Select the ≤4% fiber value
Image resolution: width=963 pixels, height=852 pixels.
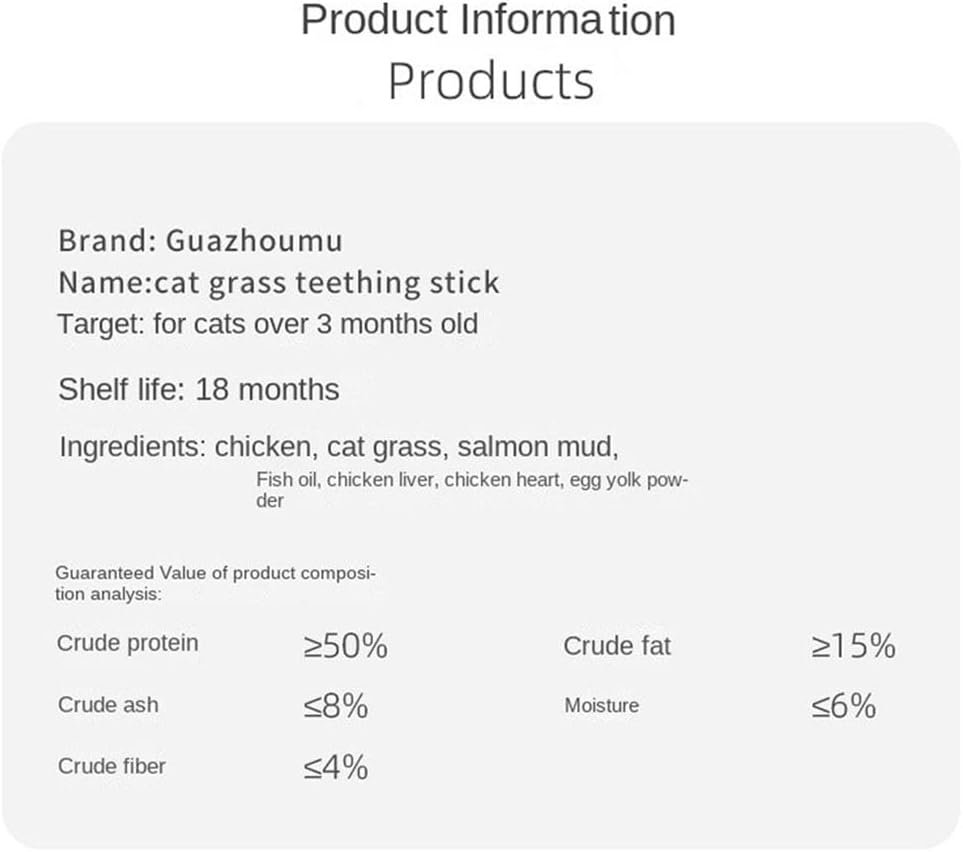[336, 768]
